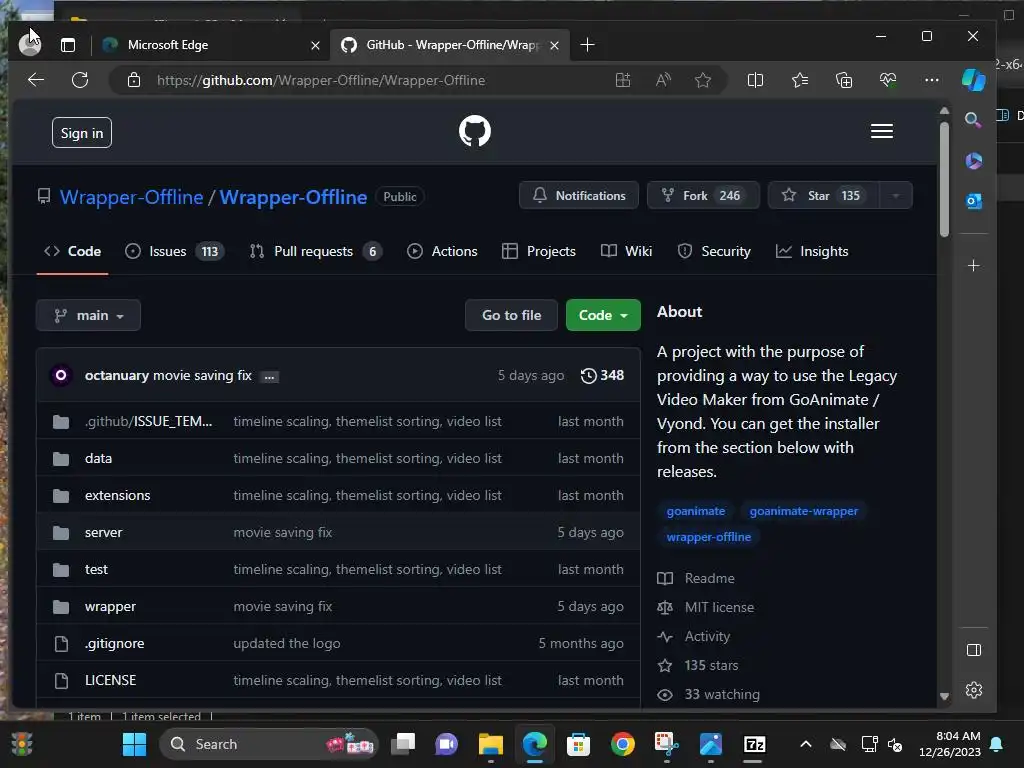Open Windows Start menu
Screen dimensions: 1024x768
pos(135,744)
